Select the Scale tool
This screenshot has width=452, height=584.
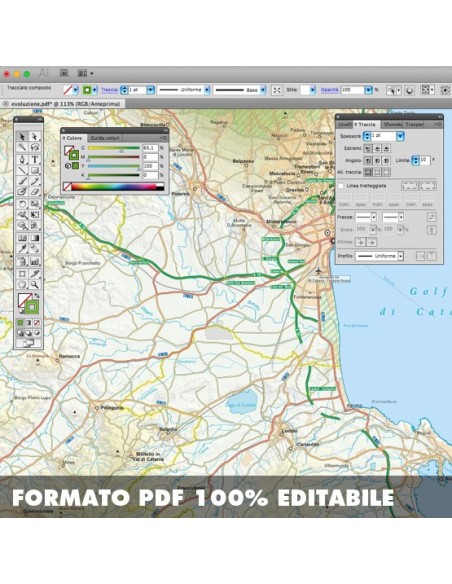34,204
